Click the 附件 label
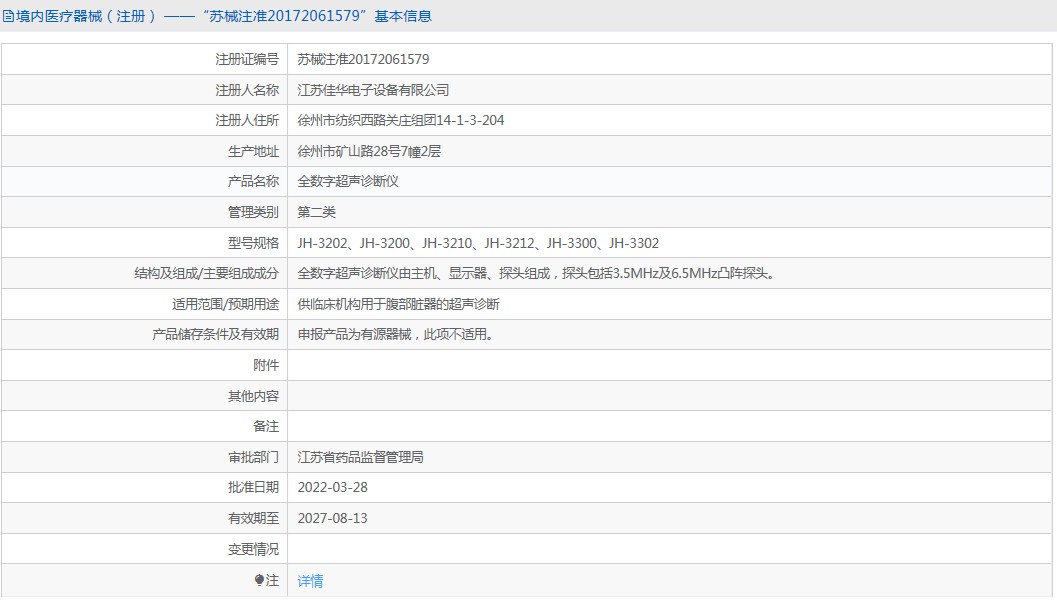This screenshot has width=1057, height=601. pyautogui.click(x=266, y=365)
